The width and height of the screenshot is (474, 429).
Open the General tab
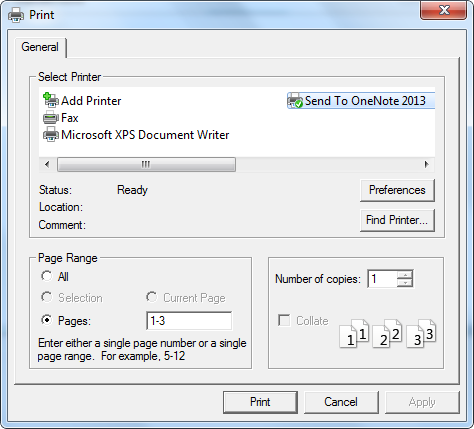tap(40, 47)
